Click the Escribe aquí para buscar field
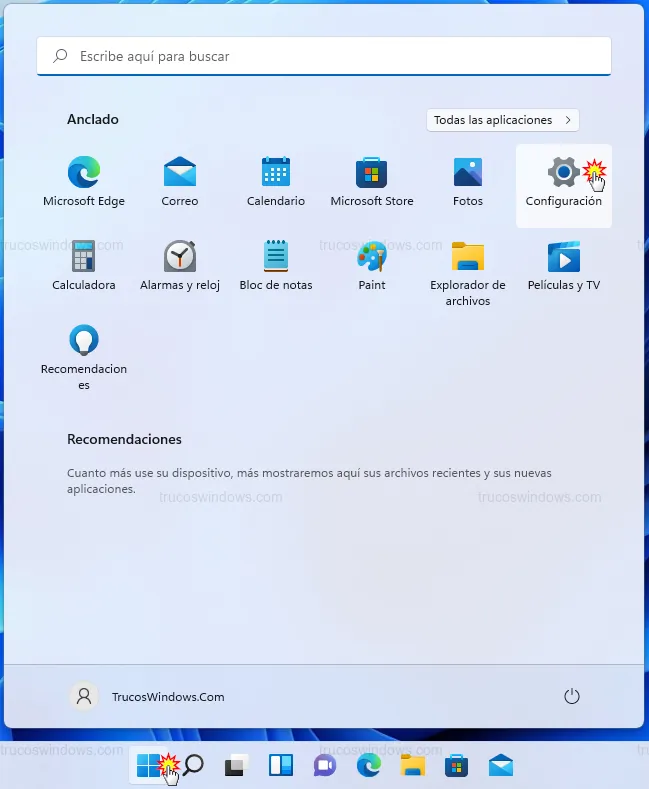This screenshot has height=789, width=649. [x=324, y=57]
